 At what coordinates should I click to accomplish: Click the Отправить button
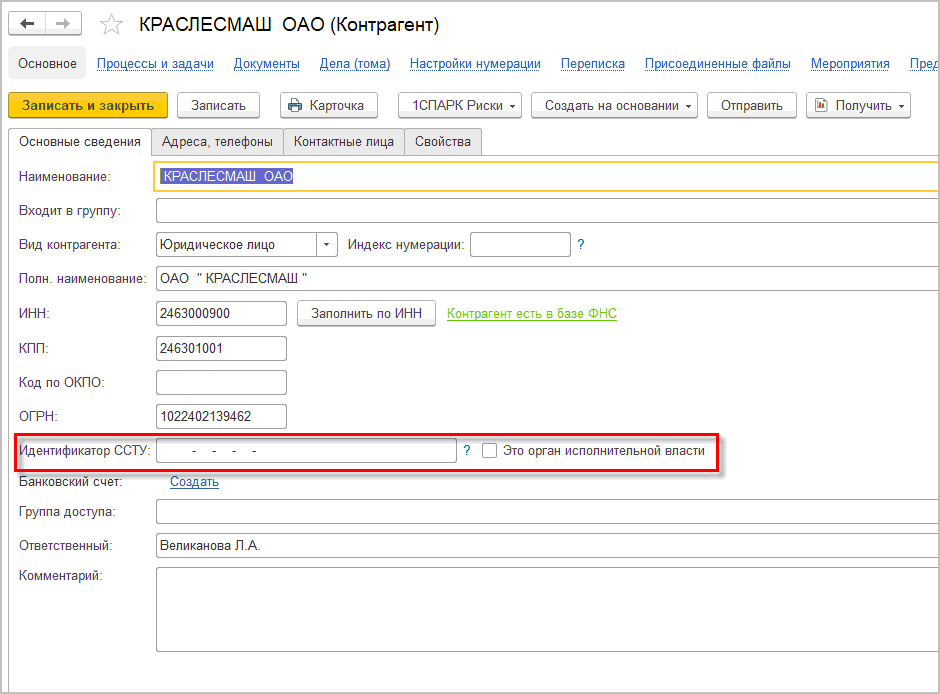click(x=752, y=105)
